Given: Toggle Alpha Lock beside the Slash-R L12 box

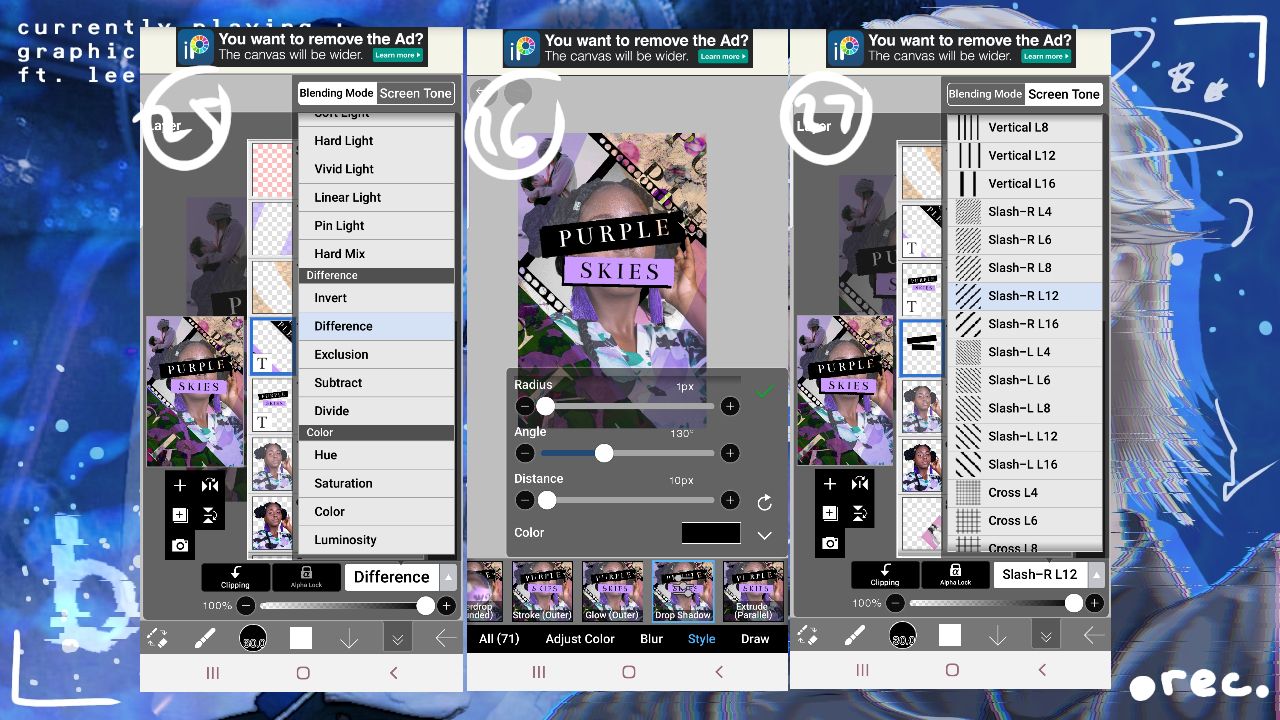Looking at the screenshot, I should 955,575.
